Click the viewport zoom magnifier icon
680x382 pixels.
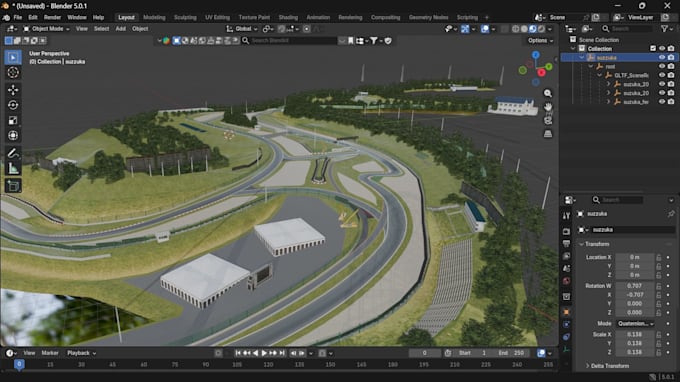[548, 93]
